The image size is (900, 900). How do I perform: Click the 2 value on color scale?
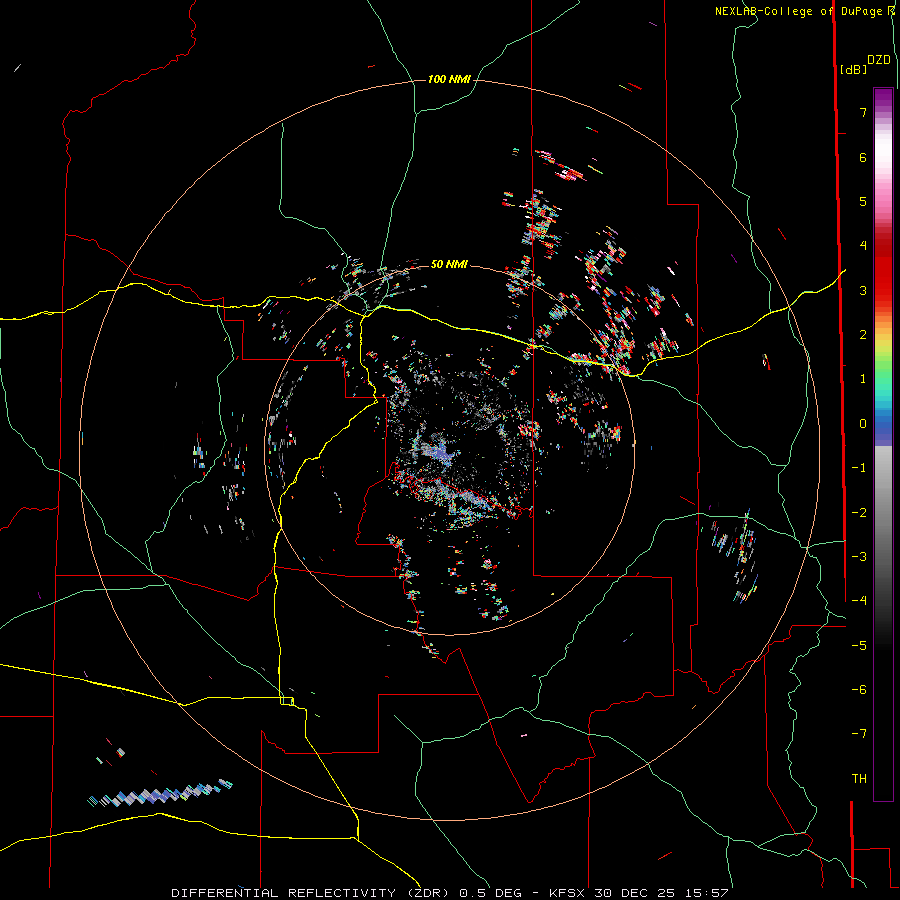pos(863,335)
